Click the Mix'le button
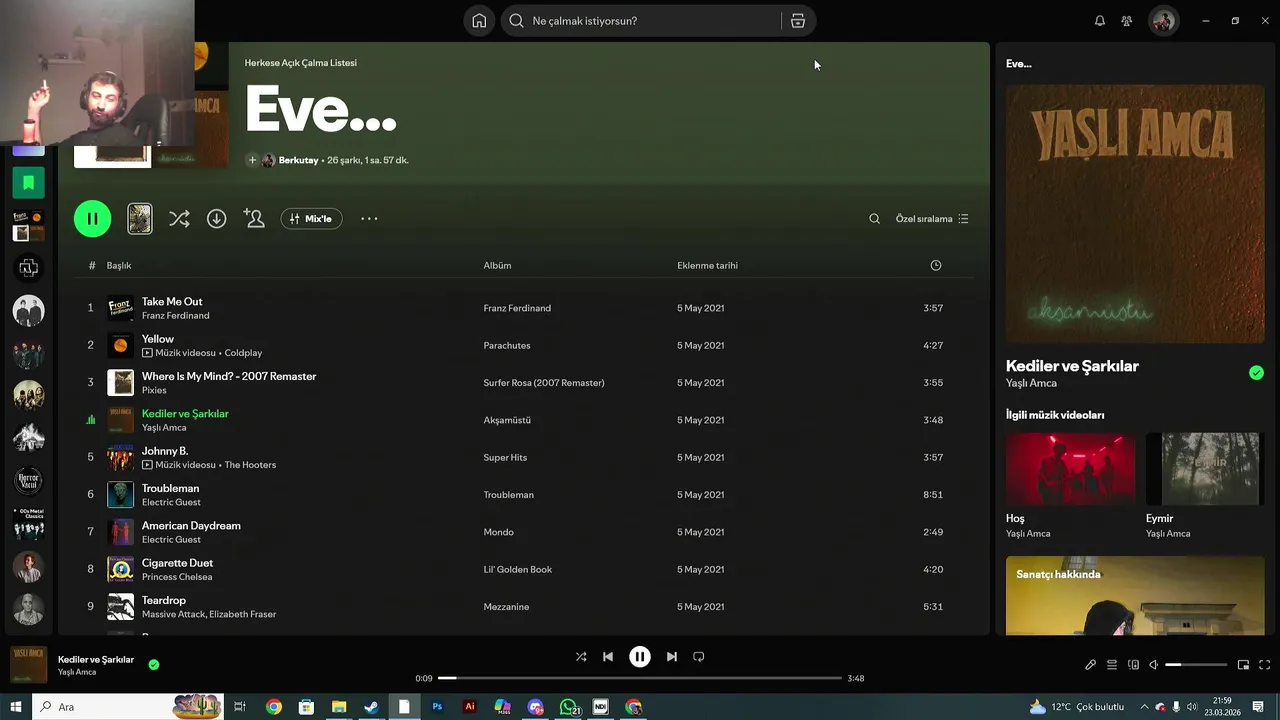The height and width of the screenshot is (720, 1280). pyautogui.click(x=312, y=218)
